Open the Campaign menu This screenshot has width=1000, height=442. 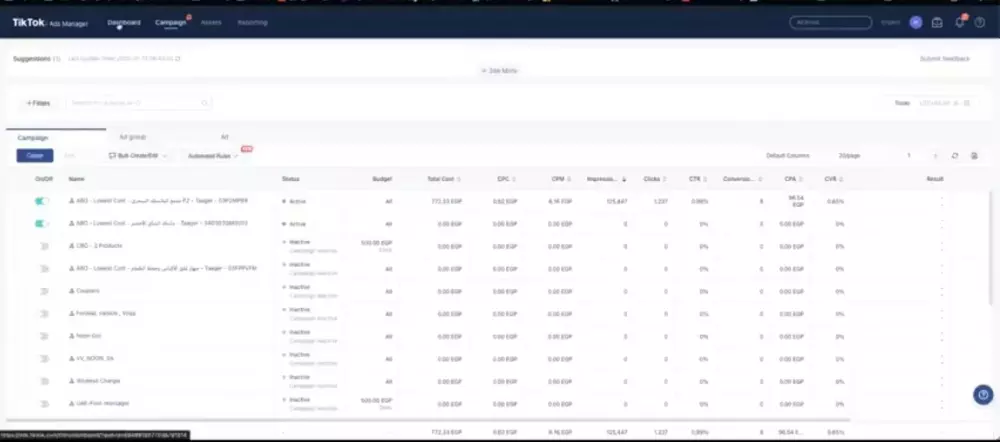[170, 22]
